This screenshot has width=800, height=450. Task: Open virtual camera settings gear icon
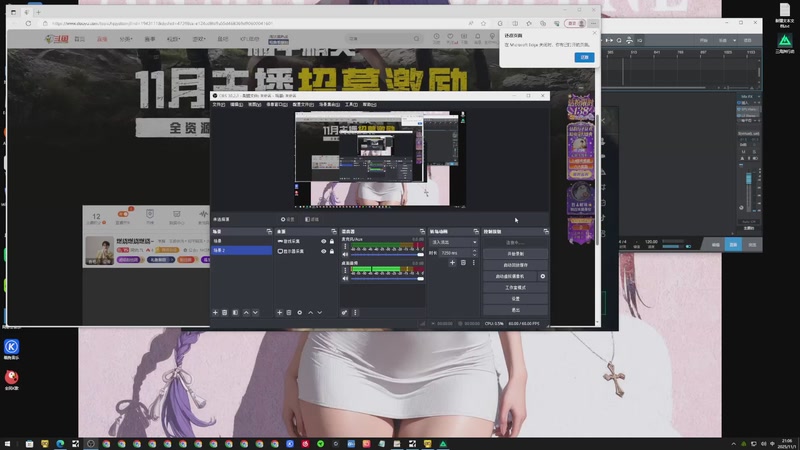(543, 277)
